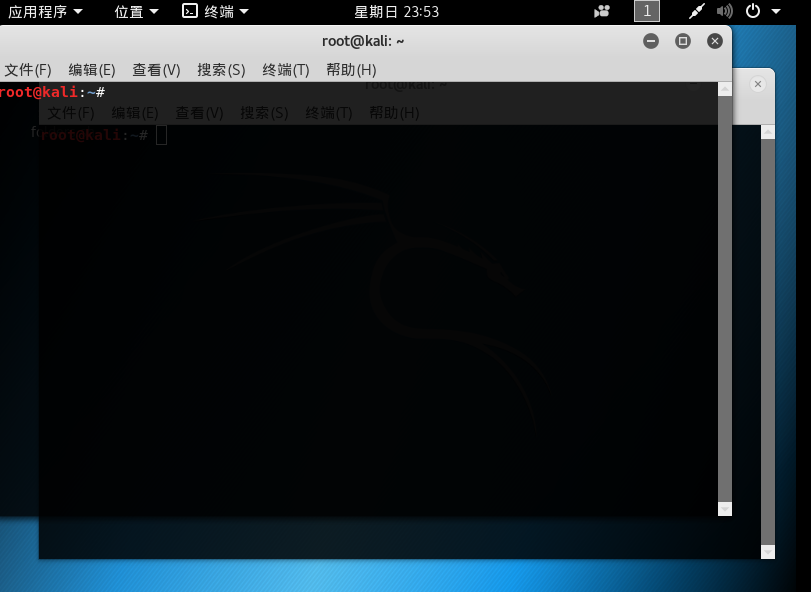Screen dimensions: 811x592
Task: Click the workspace indicator showing 1
Action: point(647,11)
